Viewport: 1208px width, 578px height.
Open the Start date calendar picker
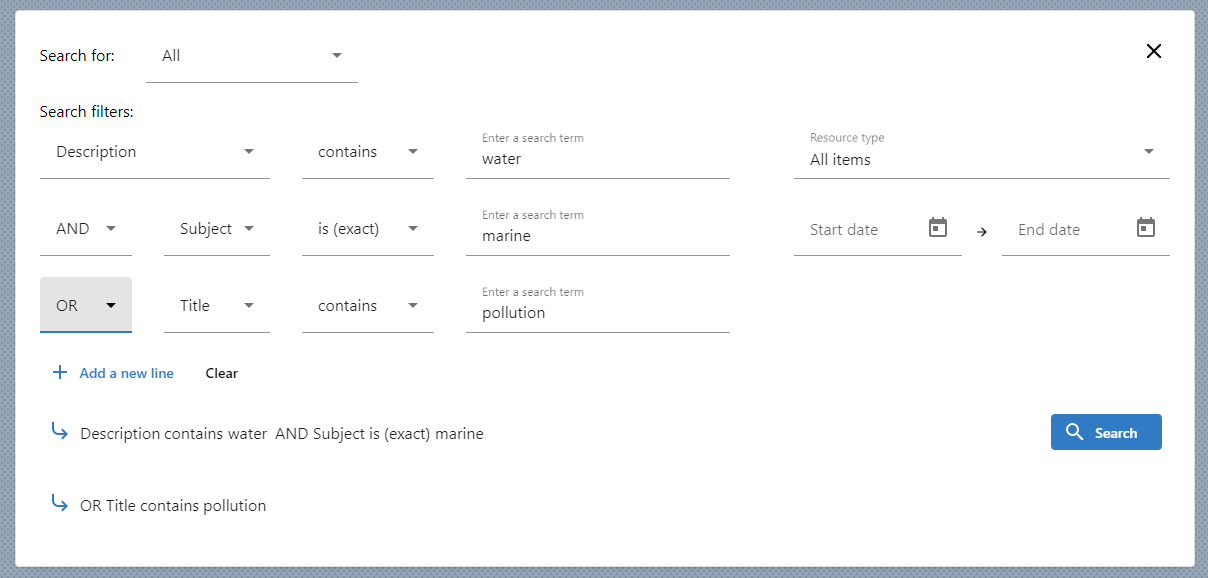click(x=937, y=228)
